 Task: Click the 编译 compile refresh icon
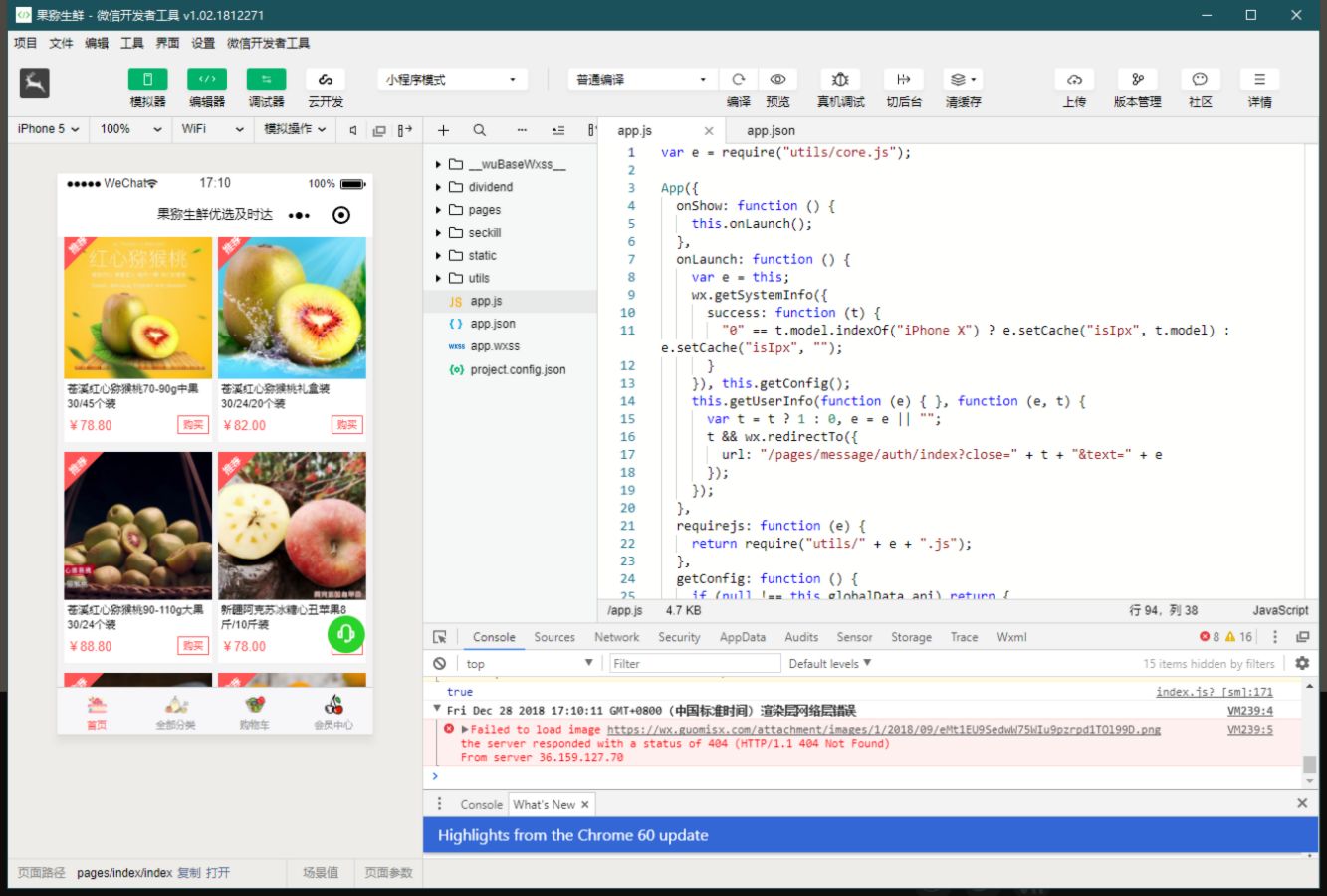(739, 80)
